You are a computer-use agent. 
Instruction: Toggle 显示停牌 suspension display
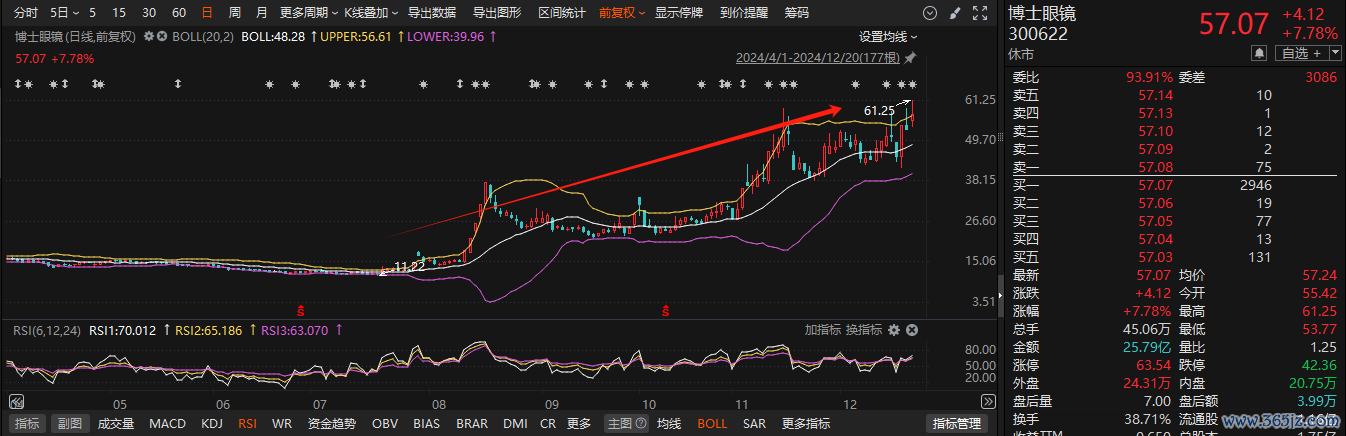pos(679,13)
